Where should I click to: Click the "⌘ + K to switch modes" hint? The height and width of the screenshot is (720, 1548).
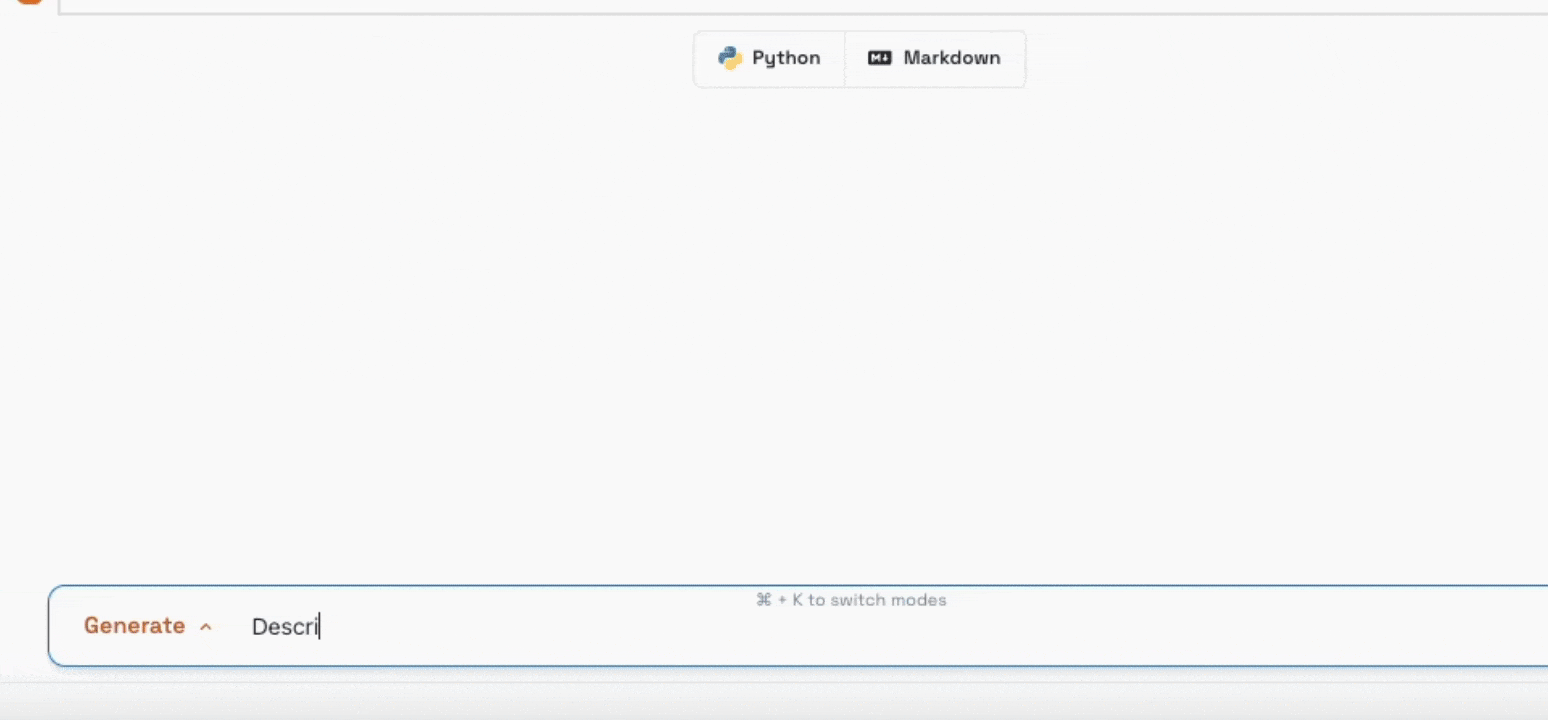click(851, 600)
